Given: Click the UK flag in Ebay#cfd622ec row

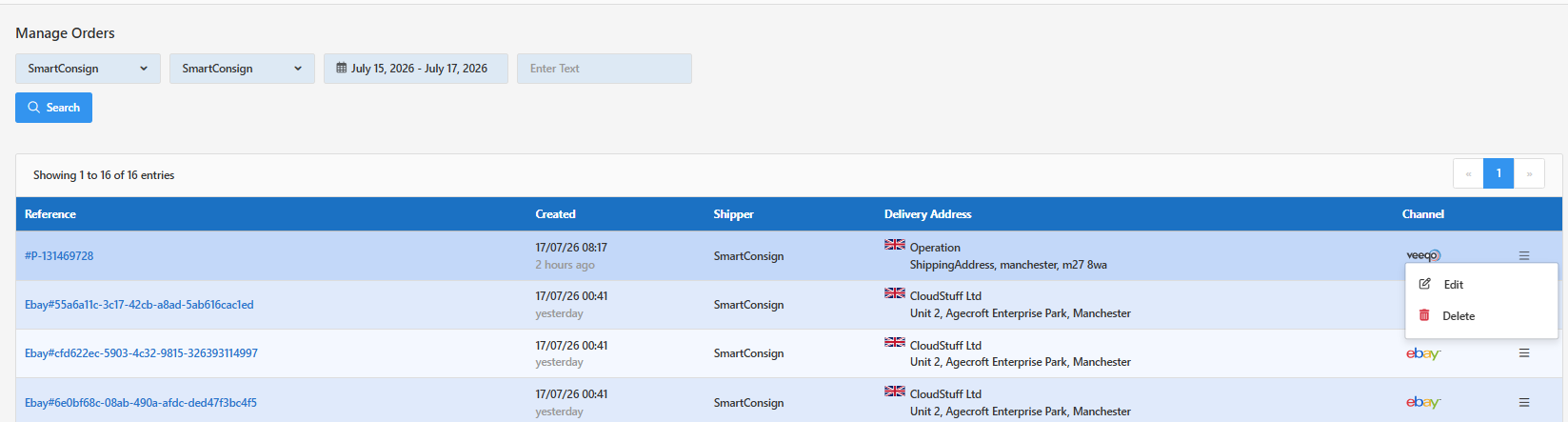Looking at the screenshot, I should coord(895,342).
